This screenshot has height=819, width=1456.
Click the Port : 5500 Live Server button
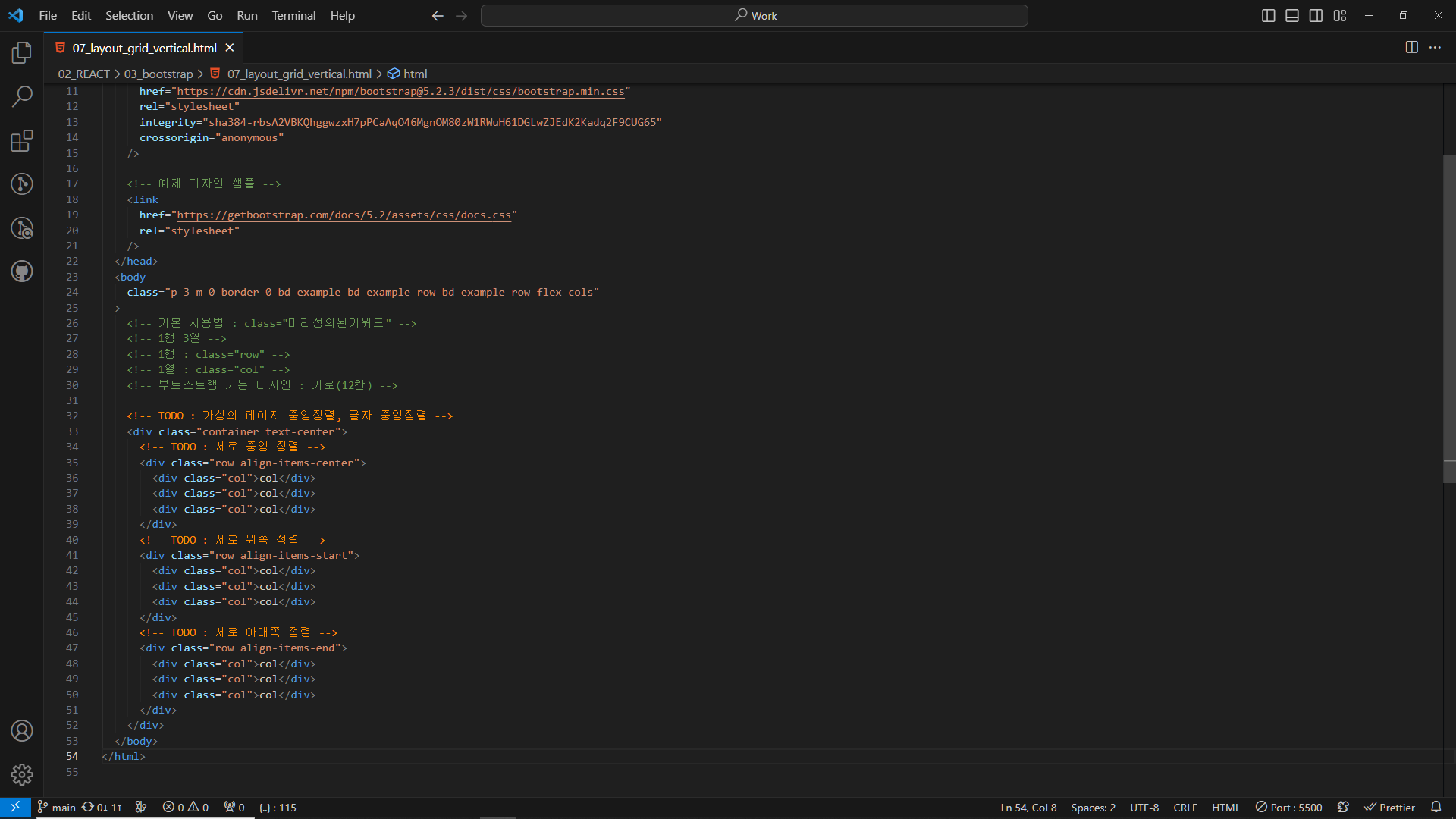pos(1288,808)
